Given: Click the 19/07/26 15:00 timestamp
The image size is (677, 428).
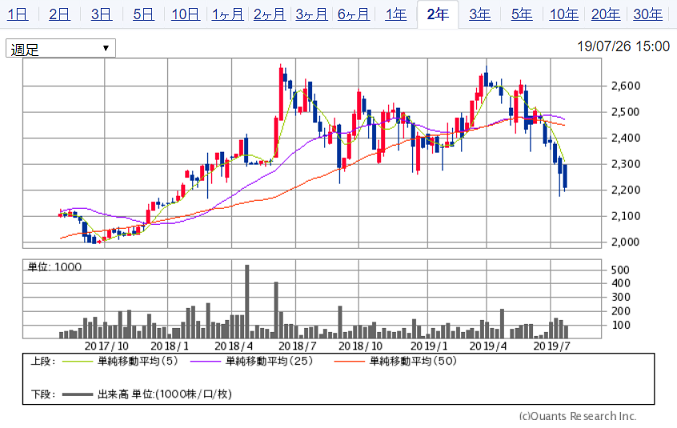Looking at the screenshot, I should tap(623, 46).
